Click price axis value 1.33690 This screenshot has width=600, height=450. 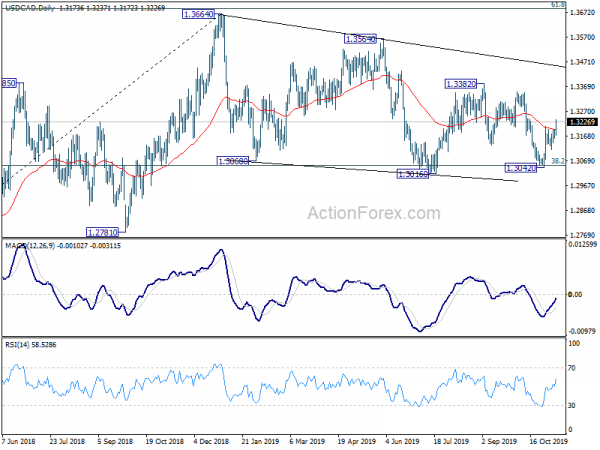click(582, 87)
